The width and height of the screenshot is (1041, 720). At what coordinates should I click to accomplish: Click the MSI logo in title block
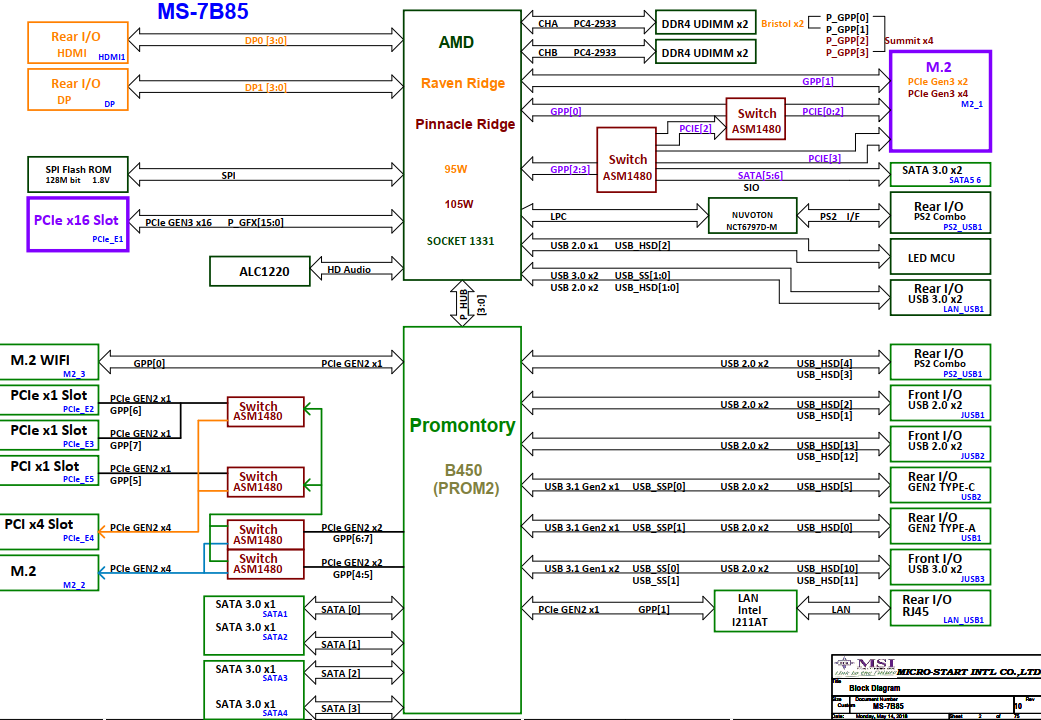(862, 668)
